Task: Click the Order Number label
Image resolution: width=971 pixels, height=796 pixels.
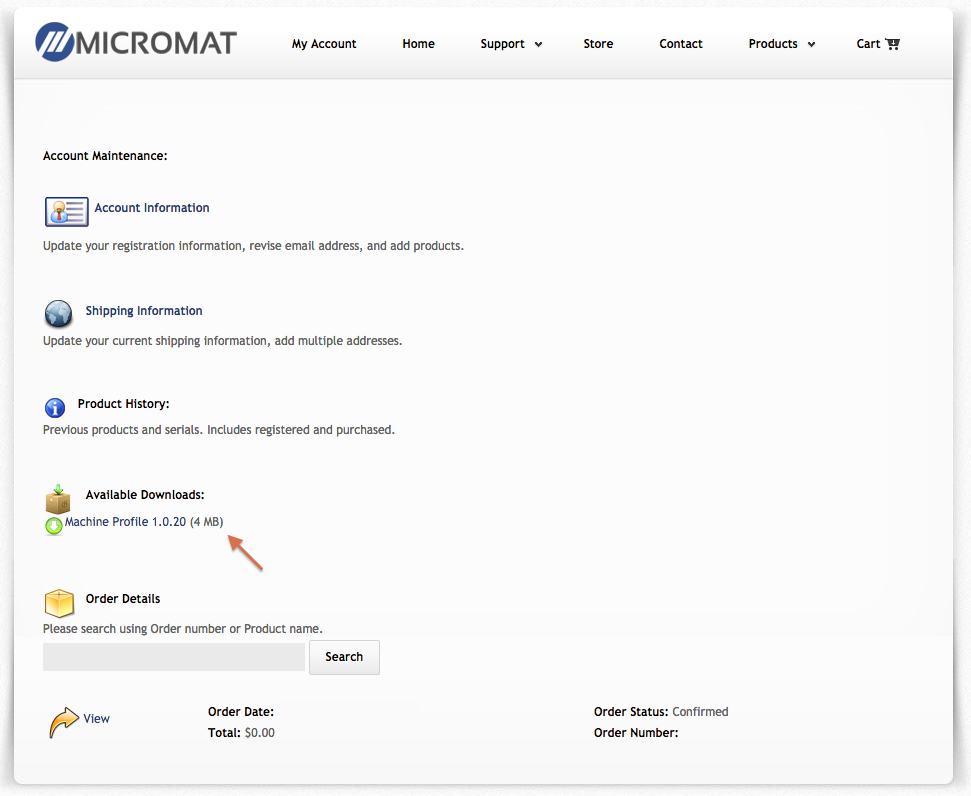Action: pos(636,733)
